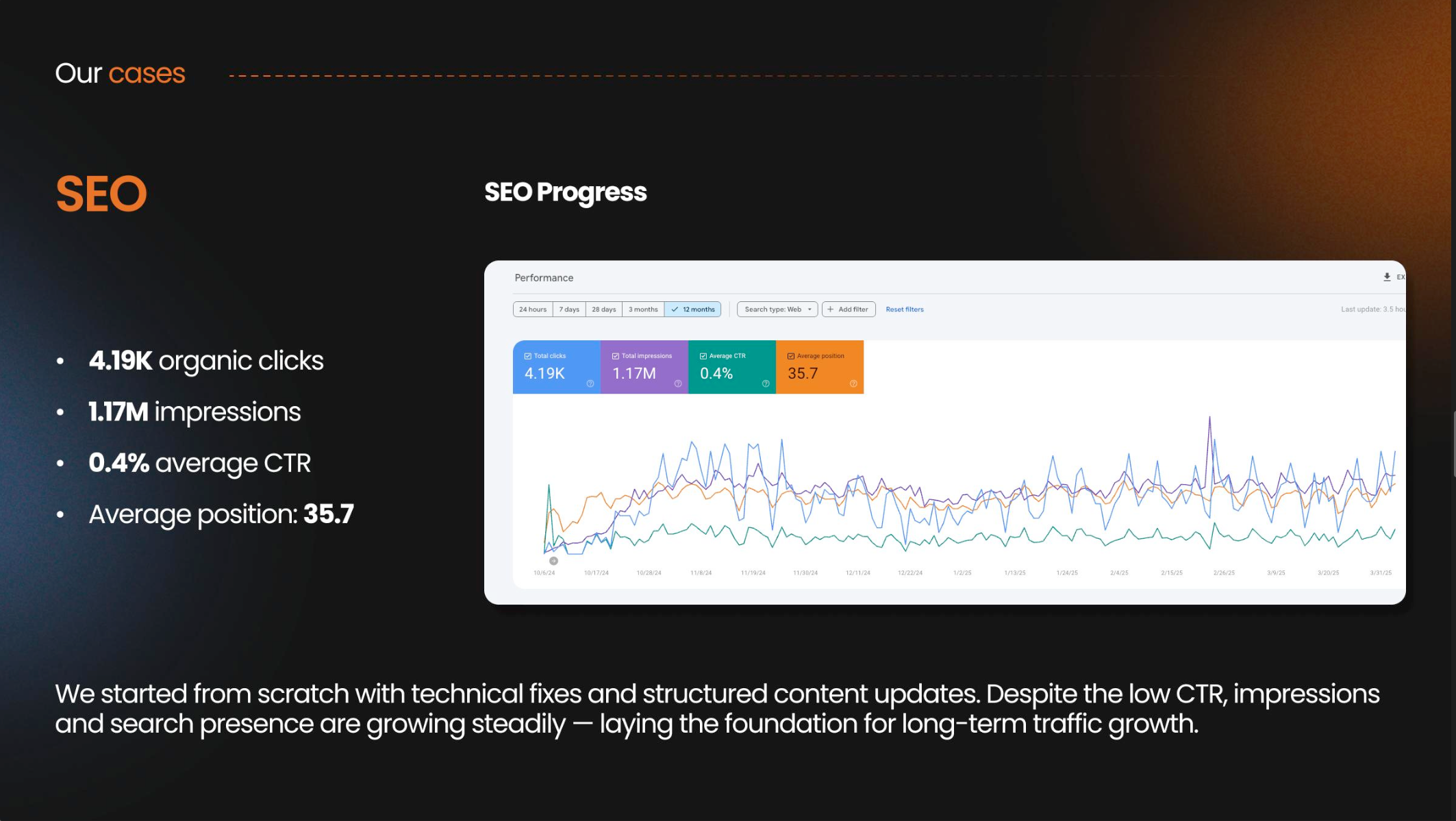Click help icon on Average CTR card
The image size is (1456, 821).
765,383
